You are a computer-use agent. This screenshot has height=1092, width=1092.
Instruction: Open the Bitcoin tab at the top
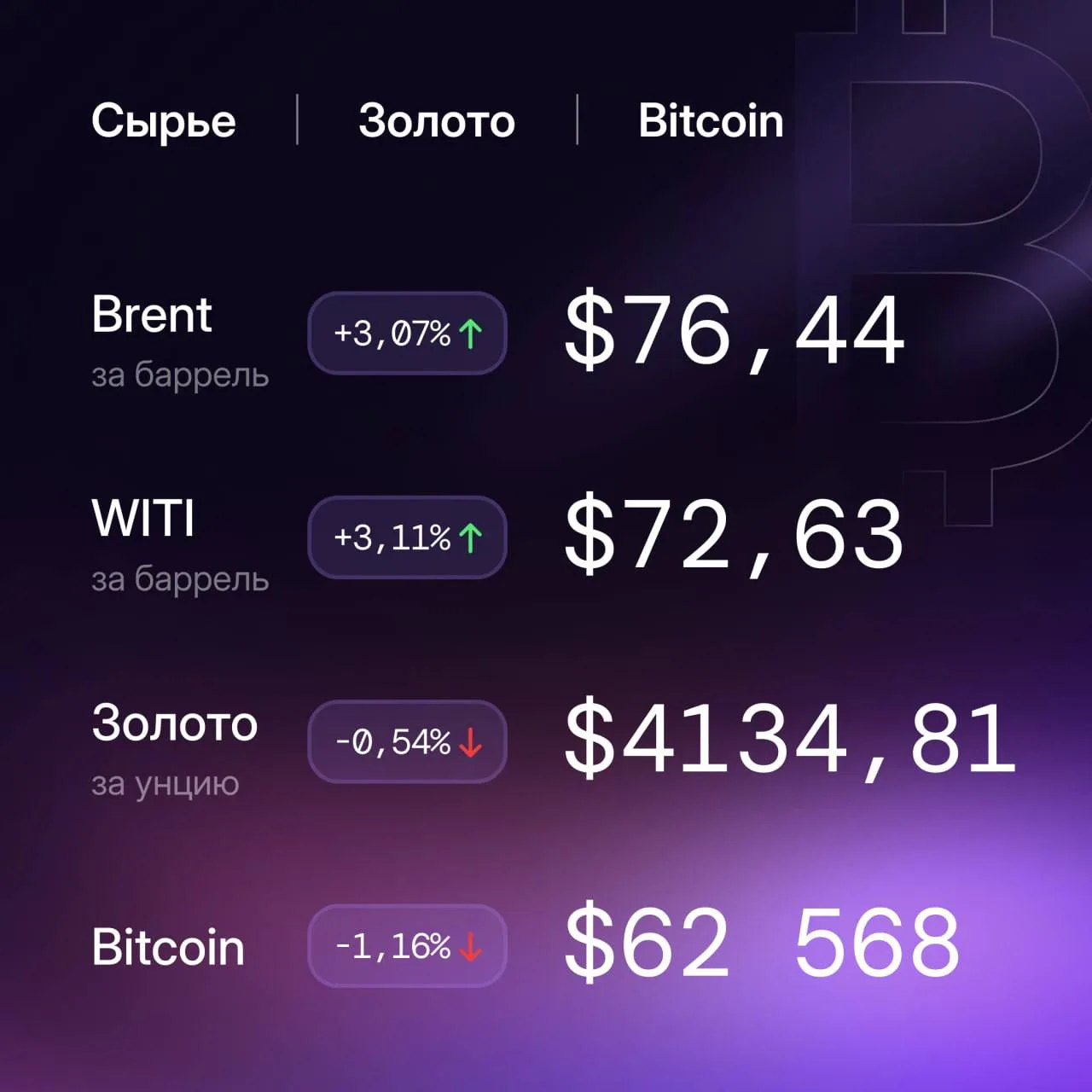(x=711, y=120)
